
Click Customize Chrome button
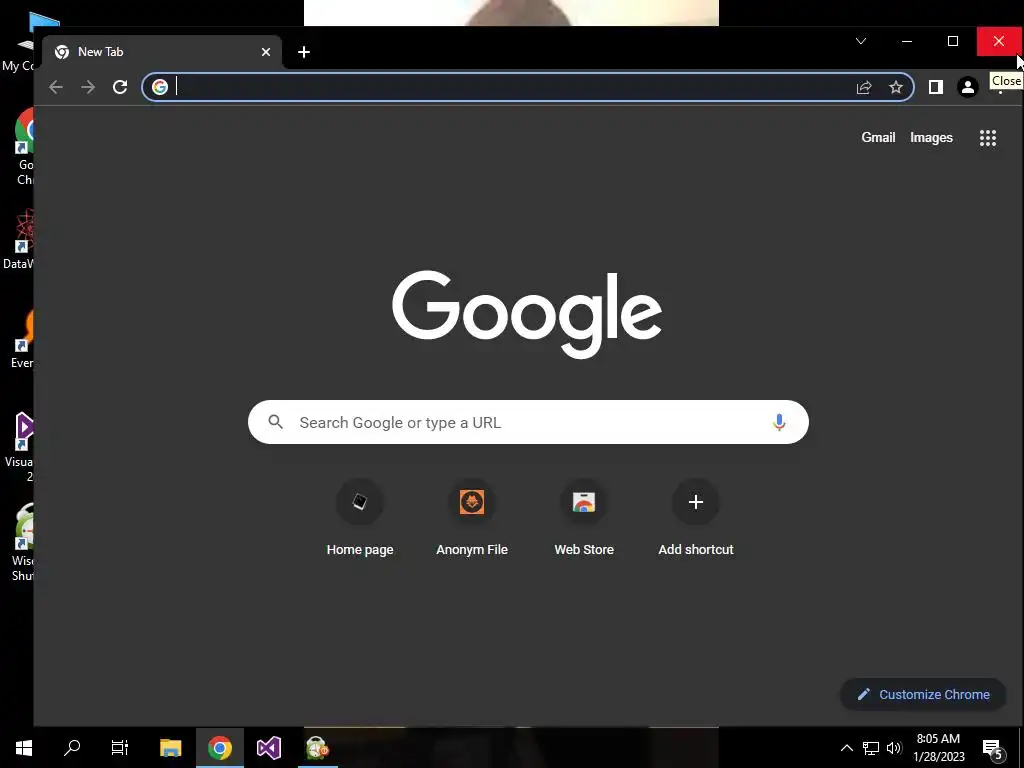tap(923, 694)
